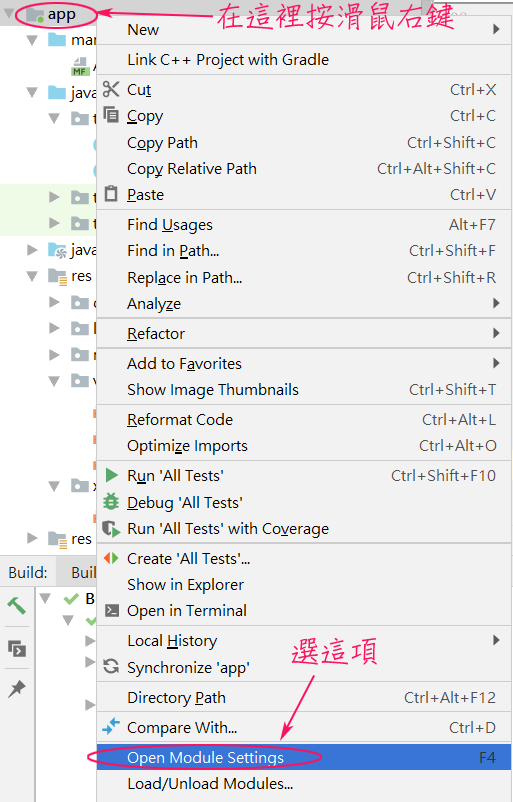Click the Copy icon in context menu
The image size is (513, 802).
tap(111, 115)
